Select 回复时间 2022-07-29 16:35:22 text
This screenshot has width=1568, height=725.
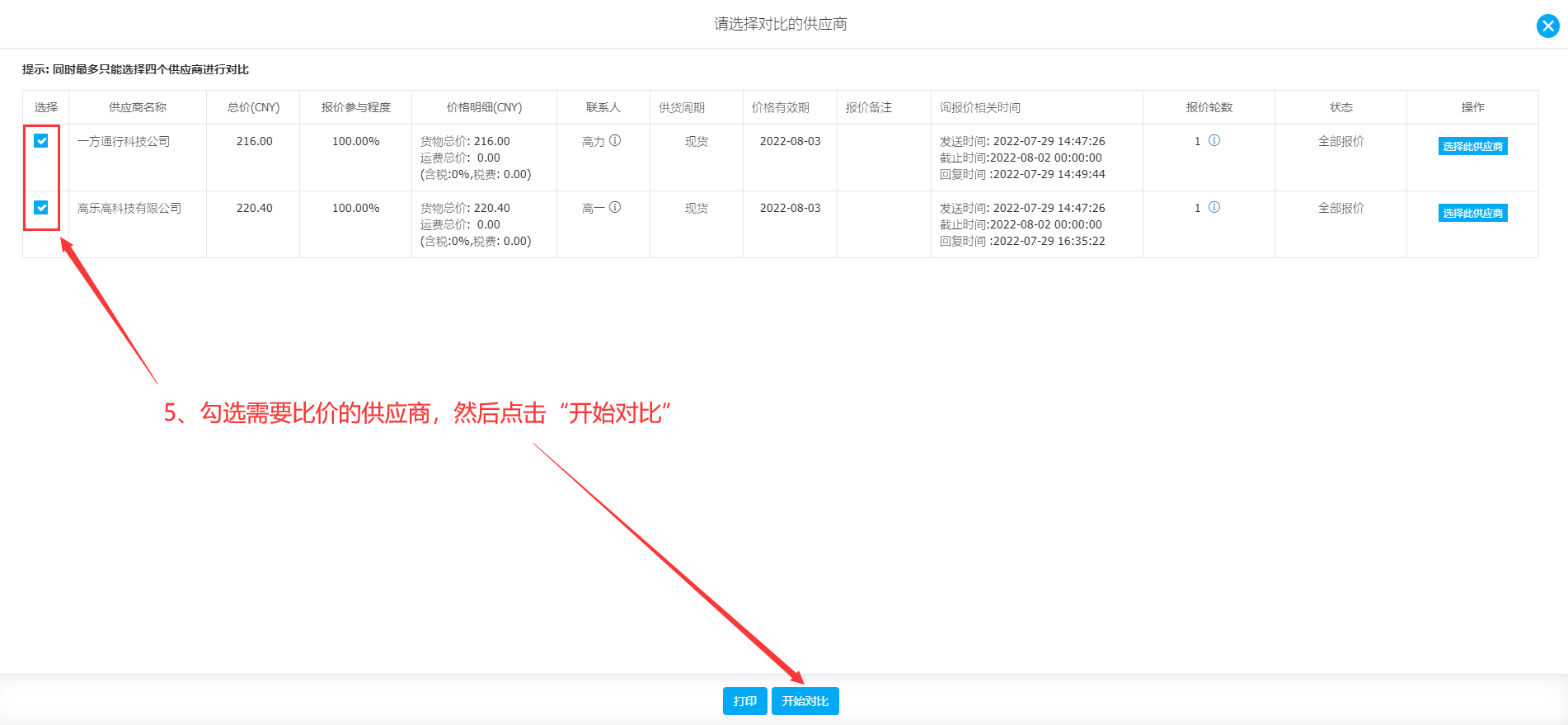[1022, 241]
